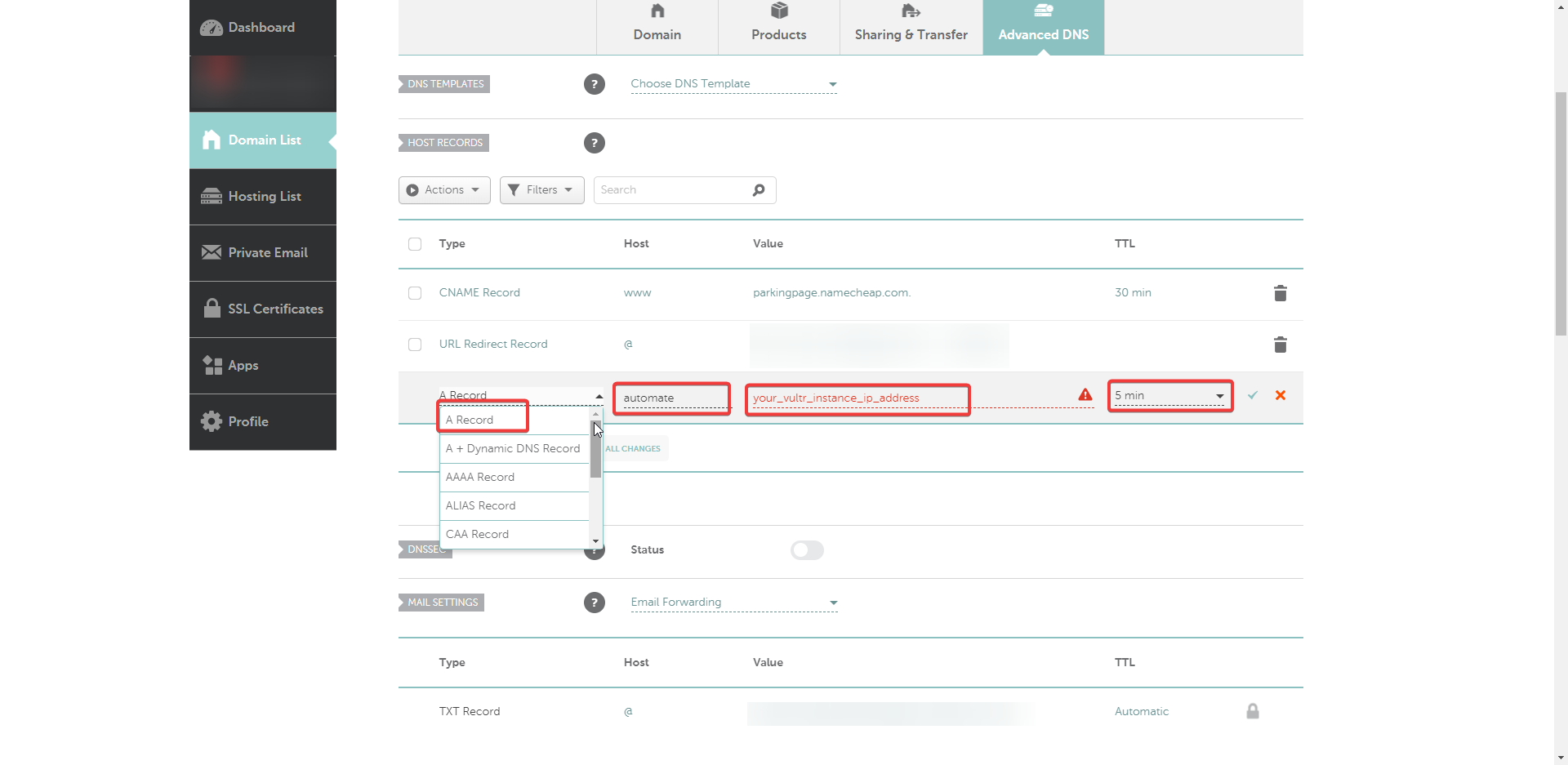
Task: Choose AAAA Record option
Action: (514, 478)
